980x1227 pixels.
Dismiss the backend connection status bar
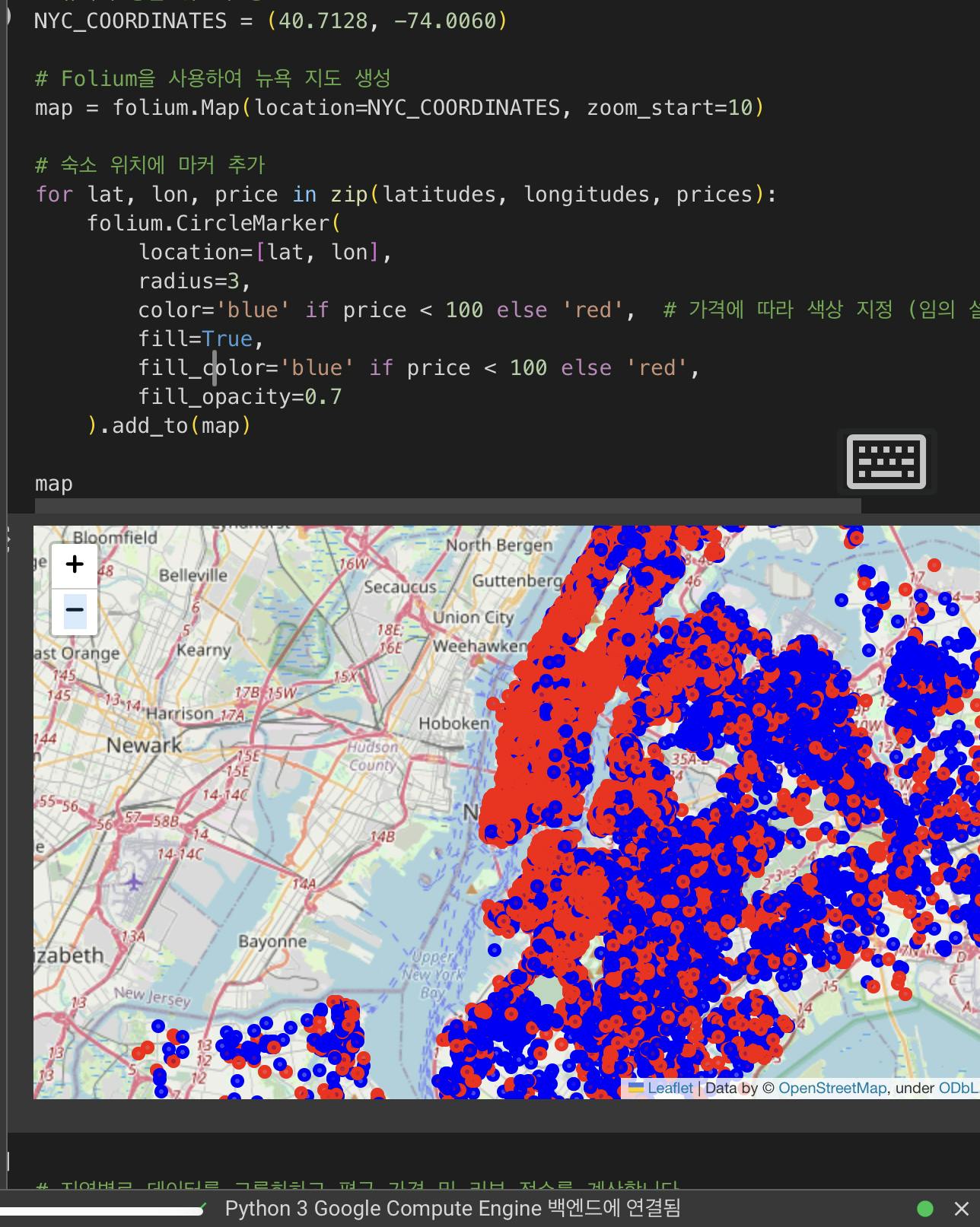(x=962, y=1209)
